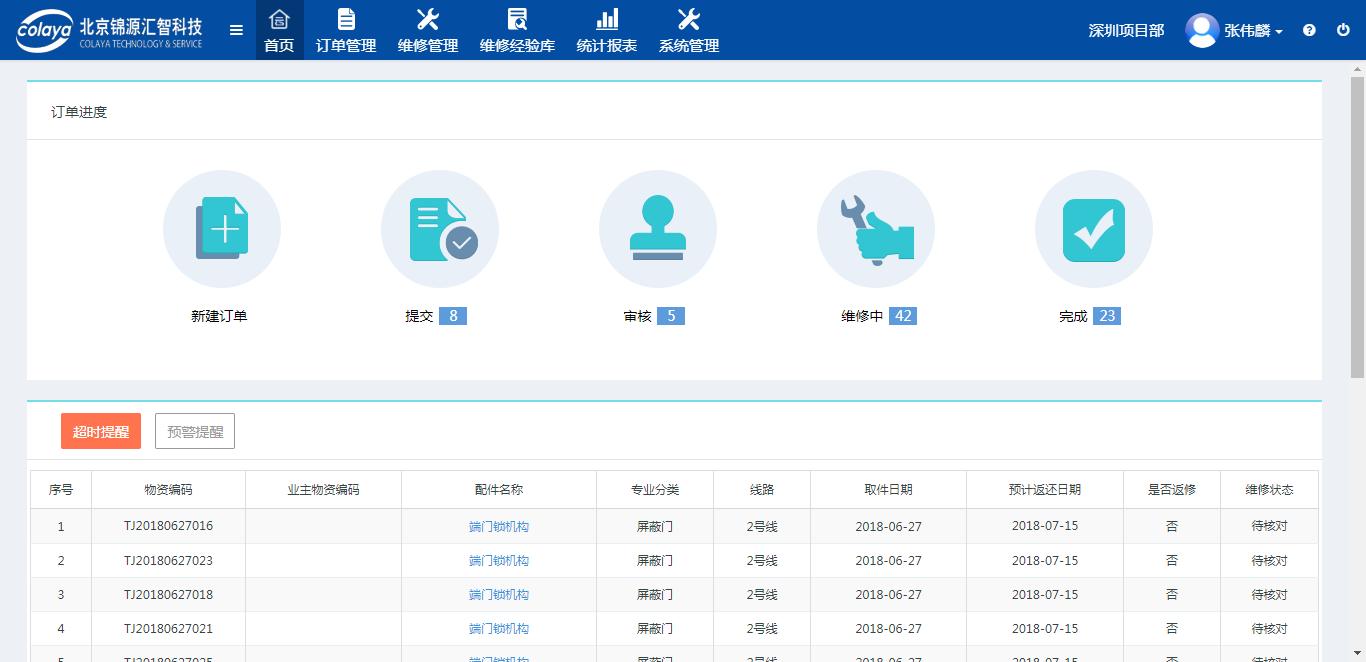The image size is (1366, 662).
Task: Click 待核对 status in row 1
Action: coord(1269,527)
